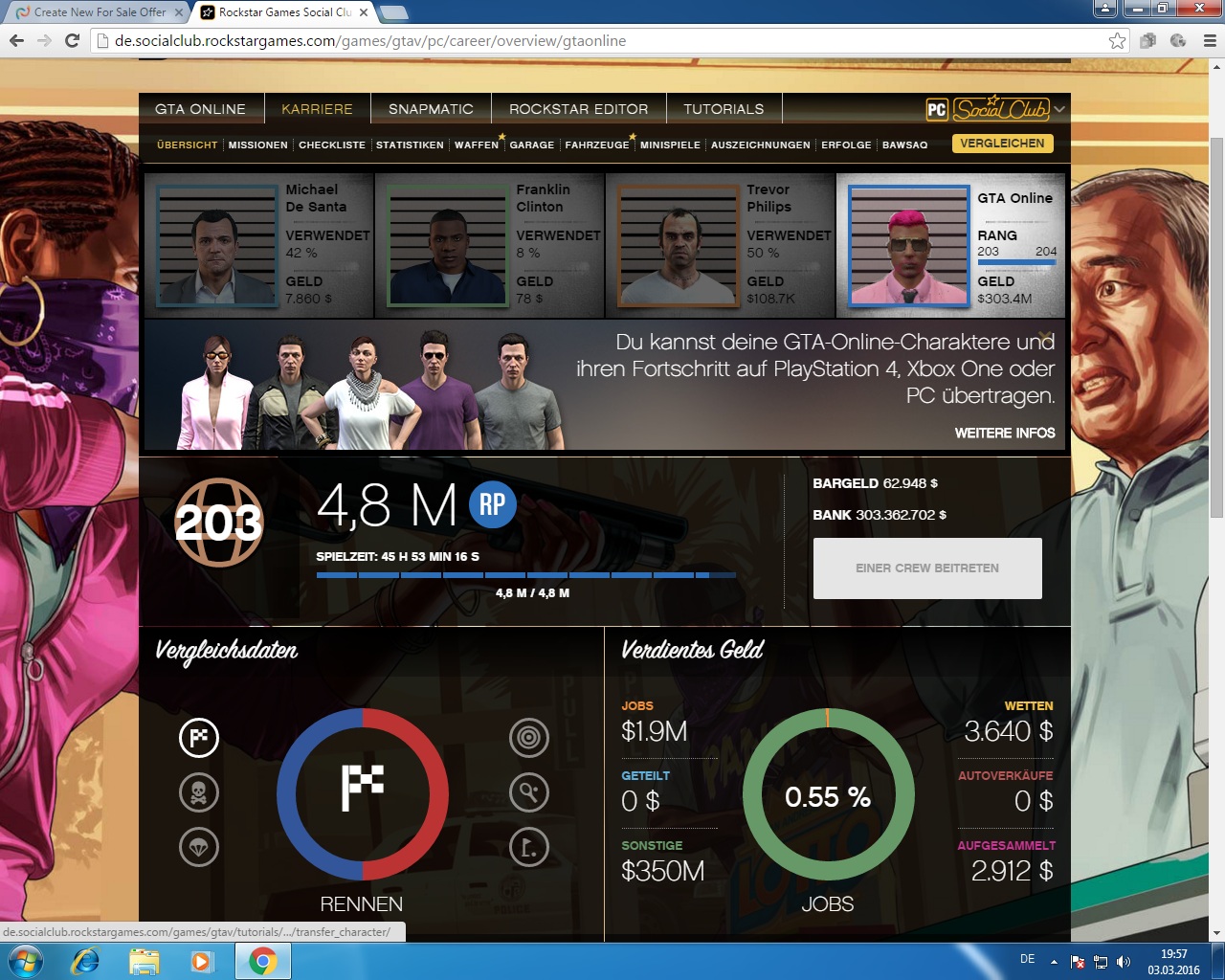The width and height of the screenshot is (1225, 980).
Task: Select the ÜBERSICHT submenu item
Action: tap(188, 145)
